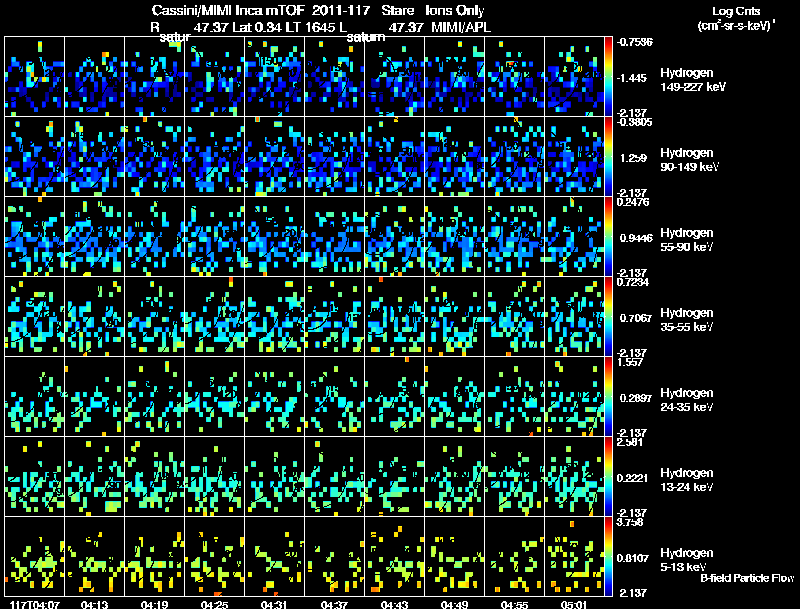Click the 04:43 time axis label
800x609 pixels.
(x=394, y=604)
